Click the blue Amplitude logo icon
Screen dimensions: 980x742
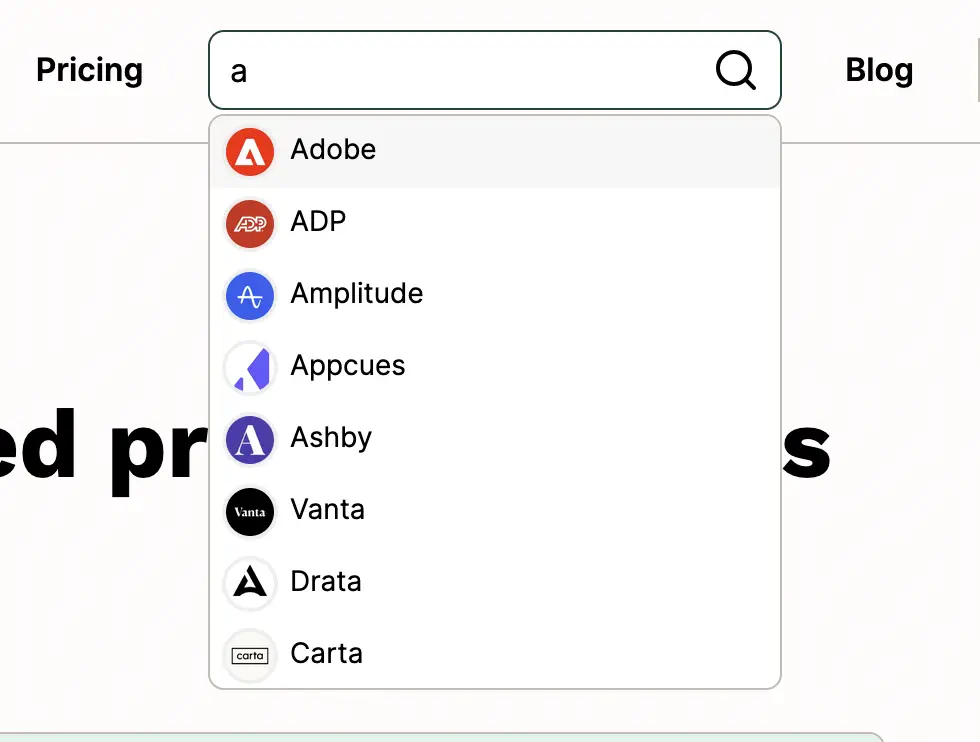(x=250, y=296)
